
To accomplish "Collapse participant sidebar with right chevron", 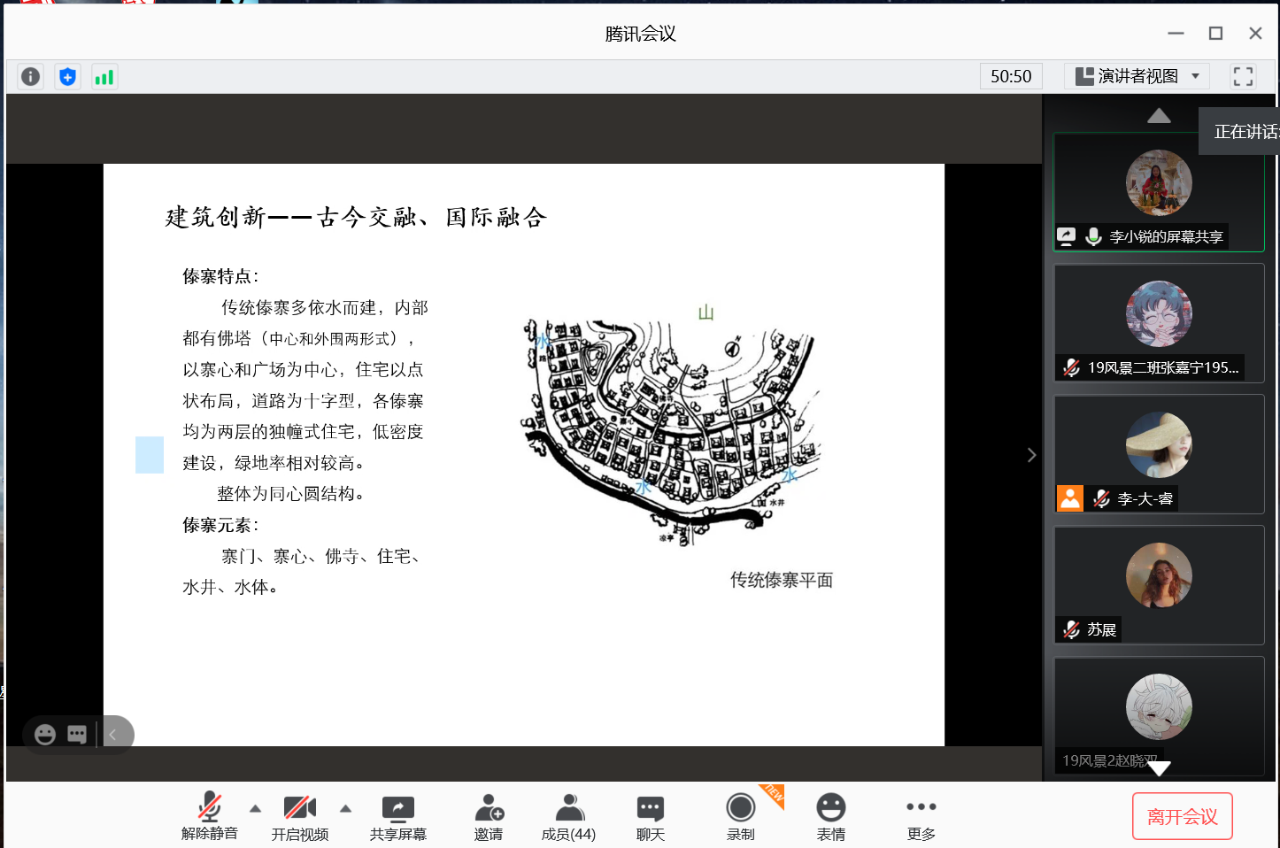I will pos(1032,455).
